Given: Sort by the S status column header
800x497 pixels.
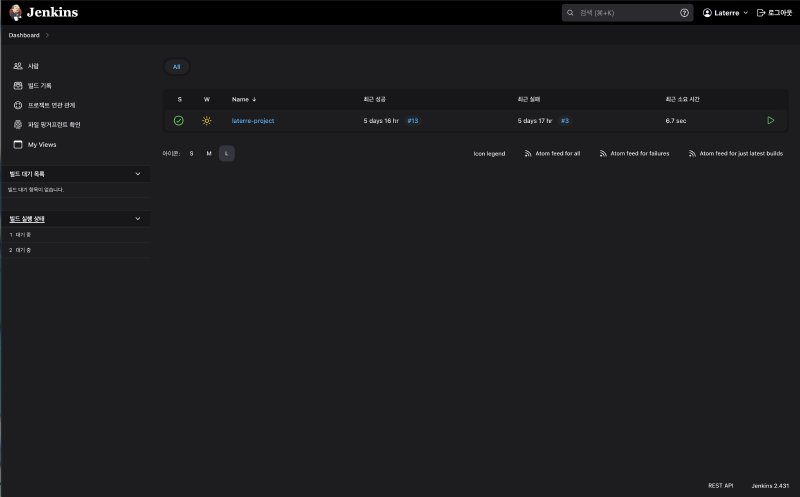Looking at the screenshot, I should tap(180, 100).
